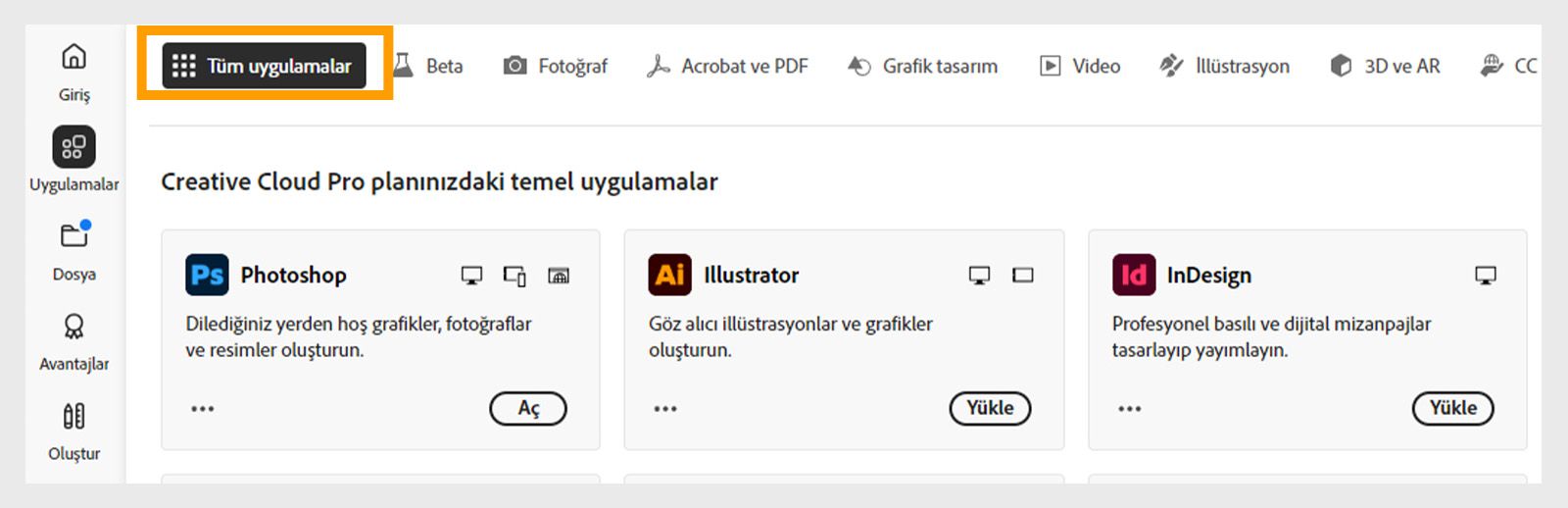The width and height of the screenshot is (1568, 508).
Task: Install InDesign with the Yükle button
Action: 1453,408
